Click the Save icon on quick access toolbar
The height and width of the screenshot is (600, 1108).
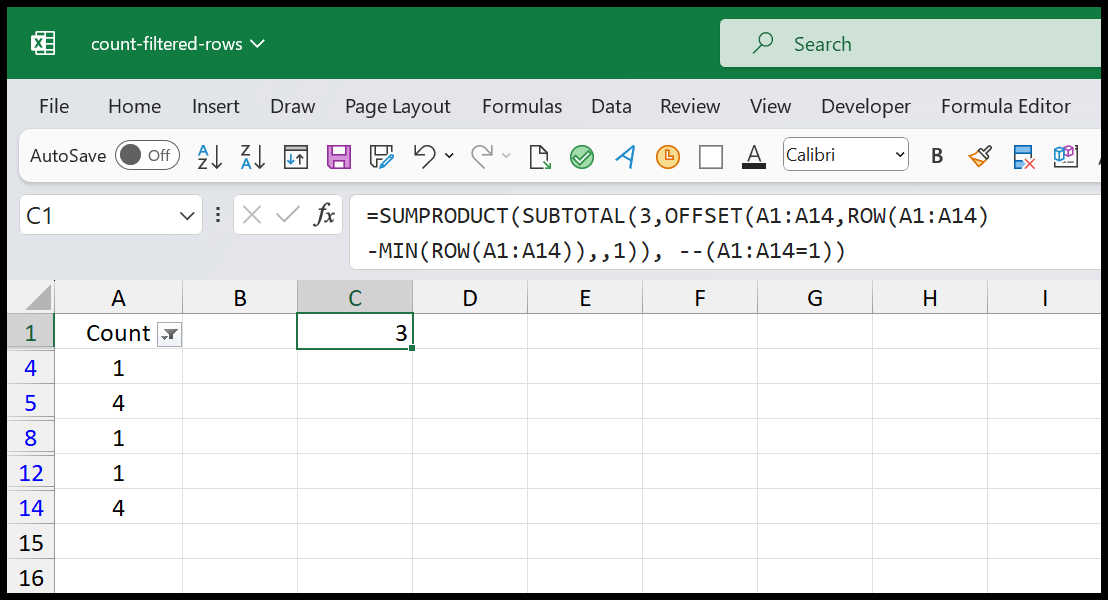(x=339, y=156)
